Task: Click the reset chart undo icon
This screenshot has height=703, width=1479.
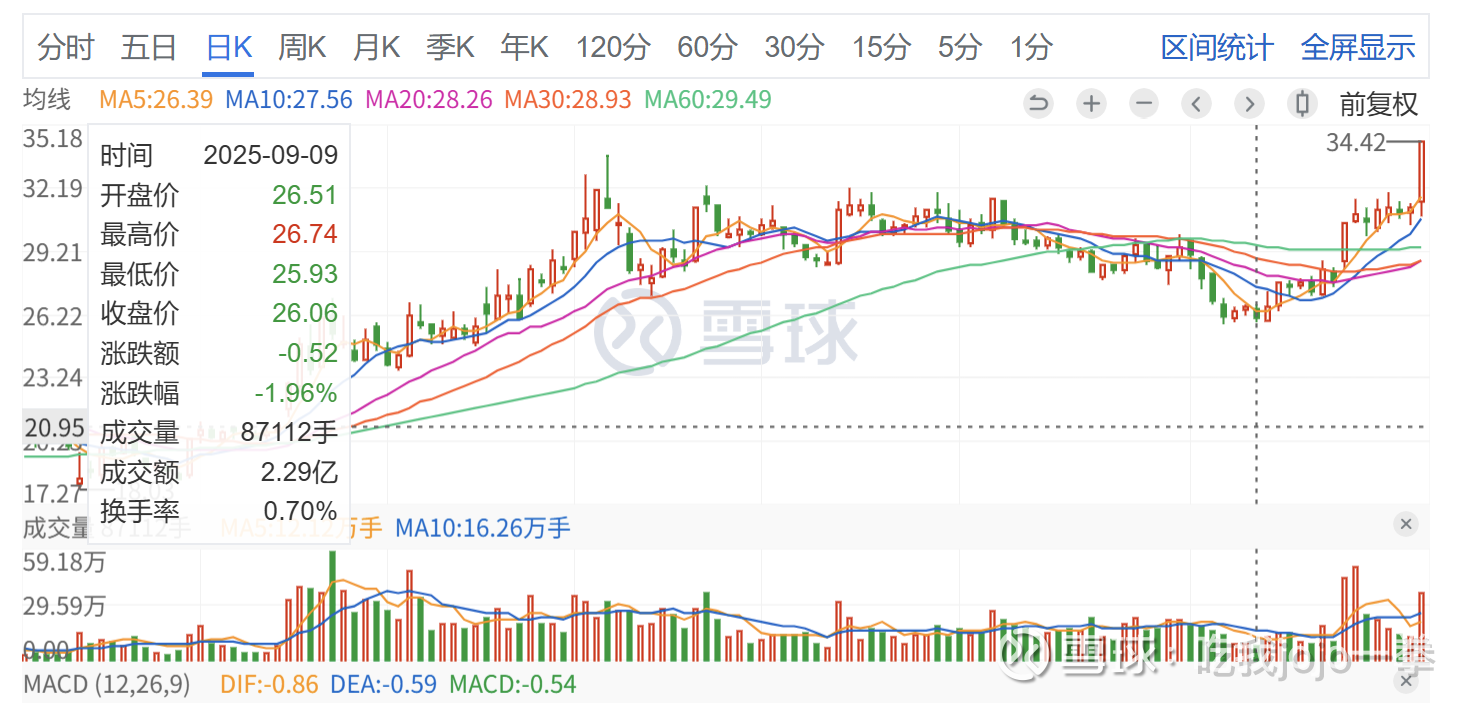Action: point(1039,103)
